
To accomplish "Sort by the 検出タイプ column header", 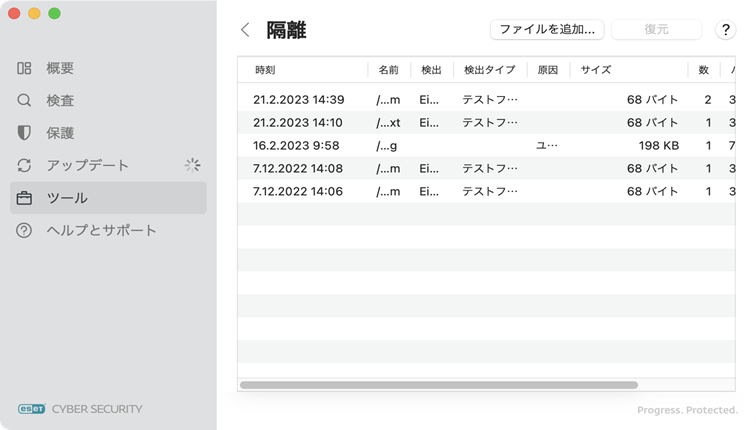I will 489,70.
